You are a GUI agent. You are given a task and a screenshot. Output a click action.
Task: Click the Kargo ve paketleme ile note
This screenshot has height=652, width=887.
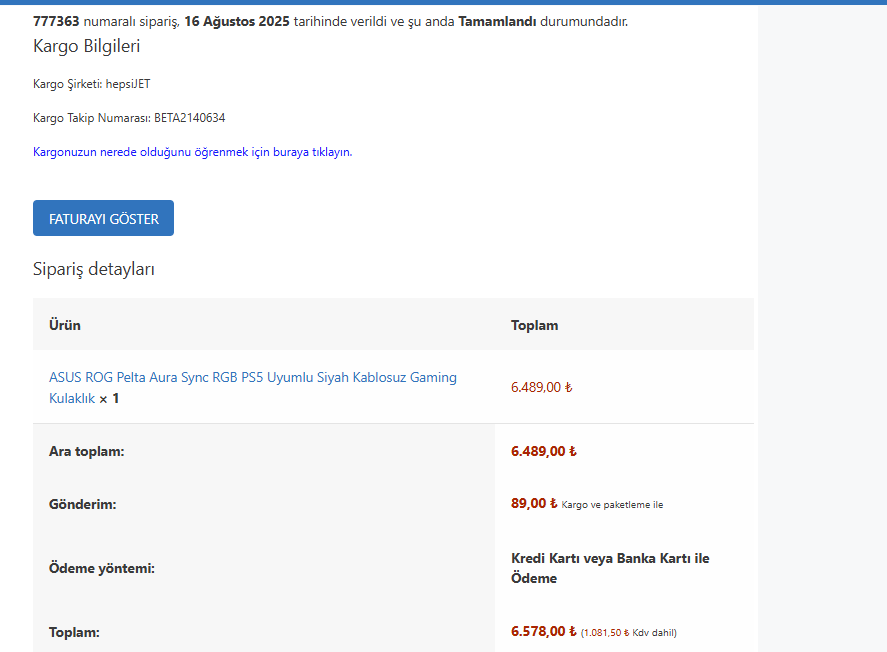click(x=612, y=505)
